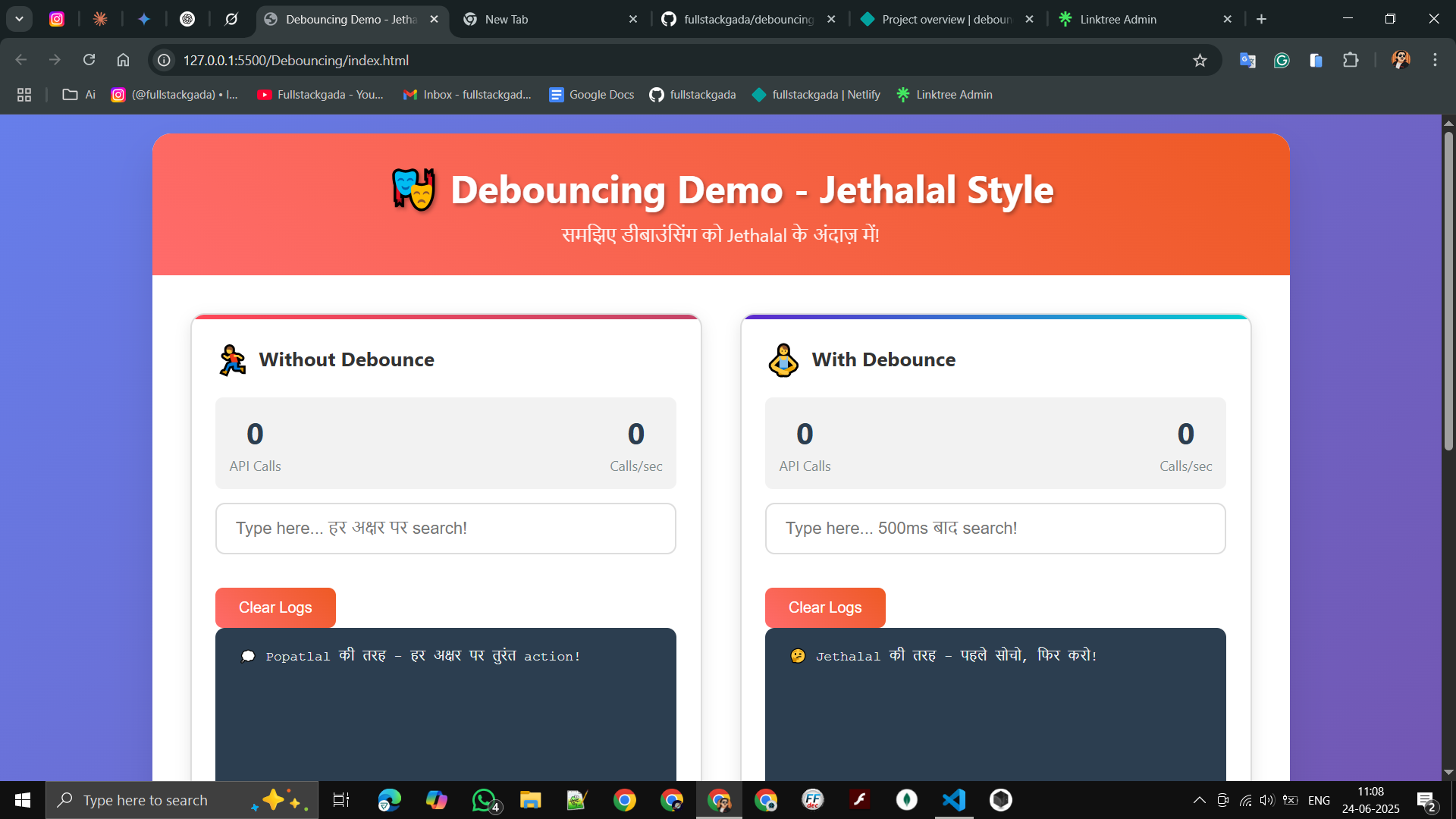Reload the current page
The height and width of the screenshot is (819, 1456).
(x=89, y=60)
